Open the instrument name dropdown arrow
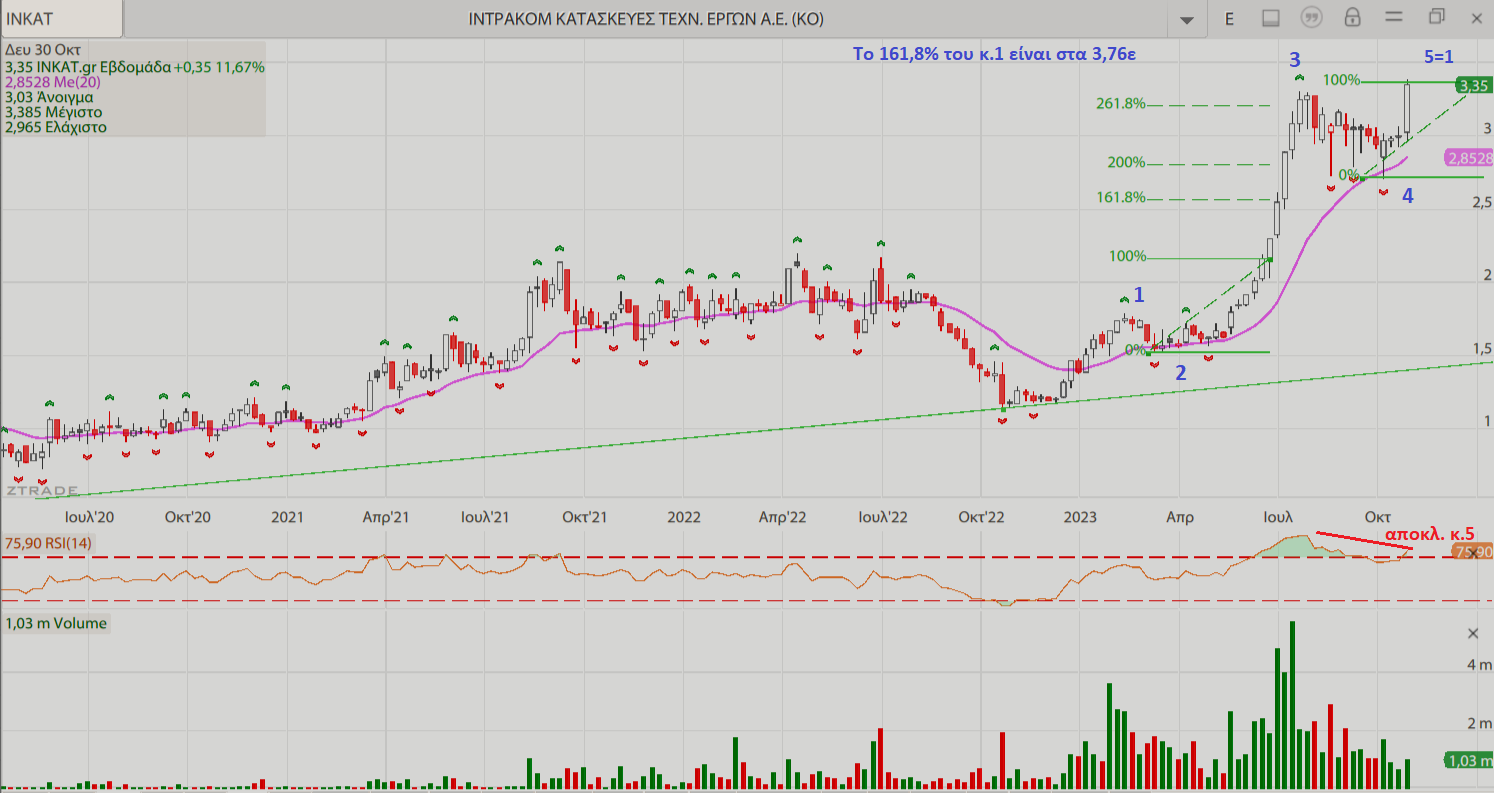This screenshot has height=793, width=1494. tap(1187, 19)
